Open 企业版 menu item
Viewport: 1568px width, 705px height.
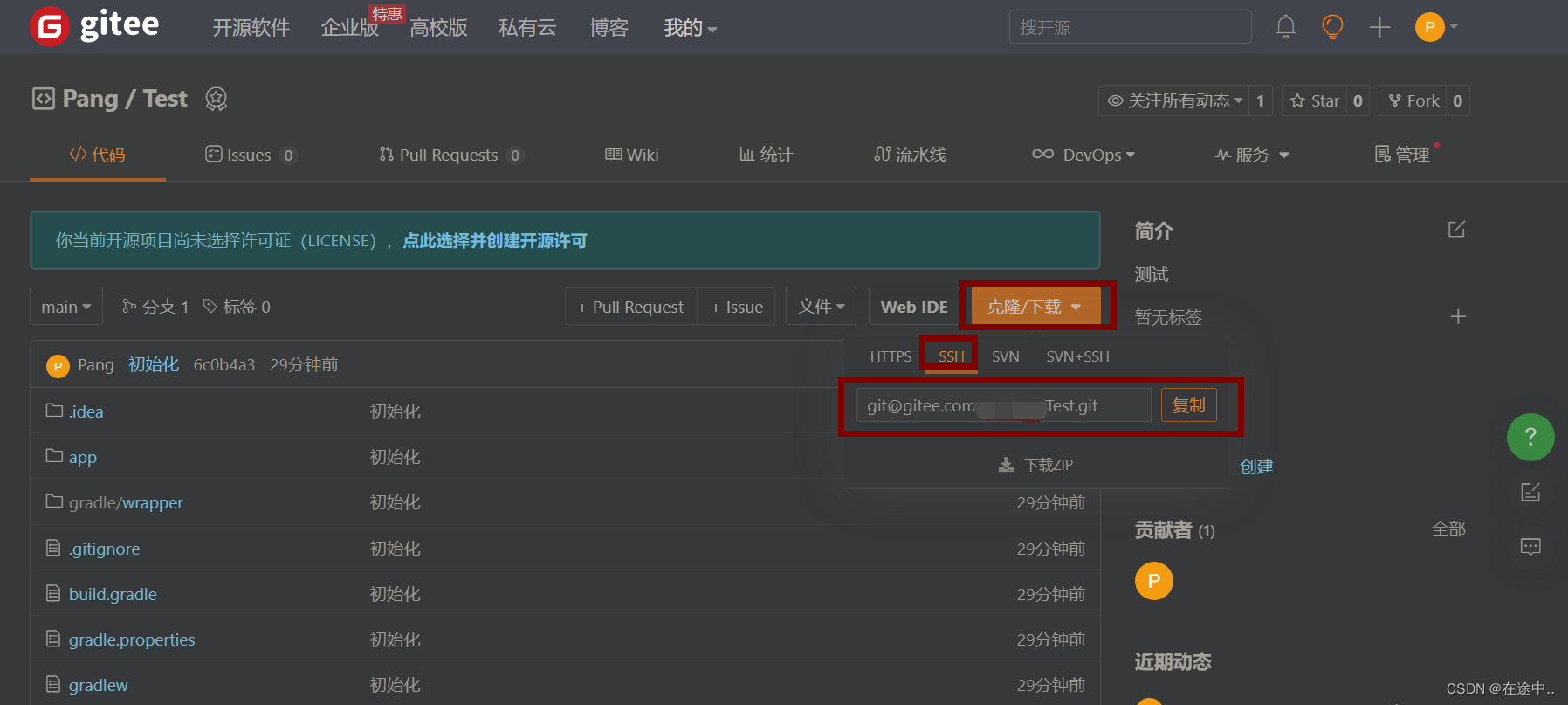pyautogui.click(x=349, y=28)
